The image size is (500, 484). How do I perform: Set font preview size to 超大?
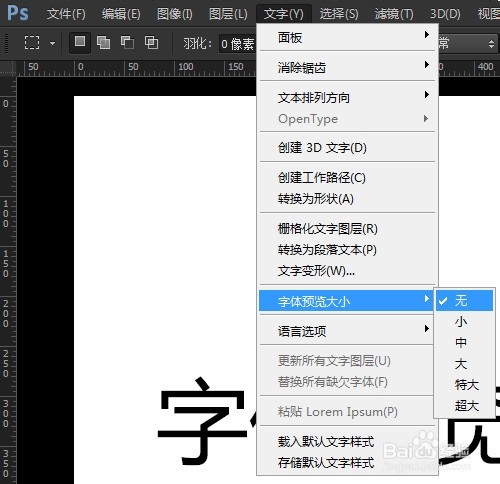[464, 406]
